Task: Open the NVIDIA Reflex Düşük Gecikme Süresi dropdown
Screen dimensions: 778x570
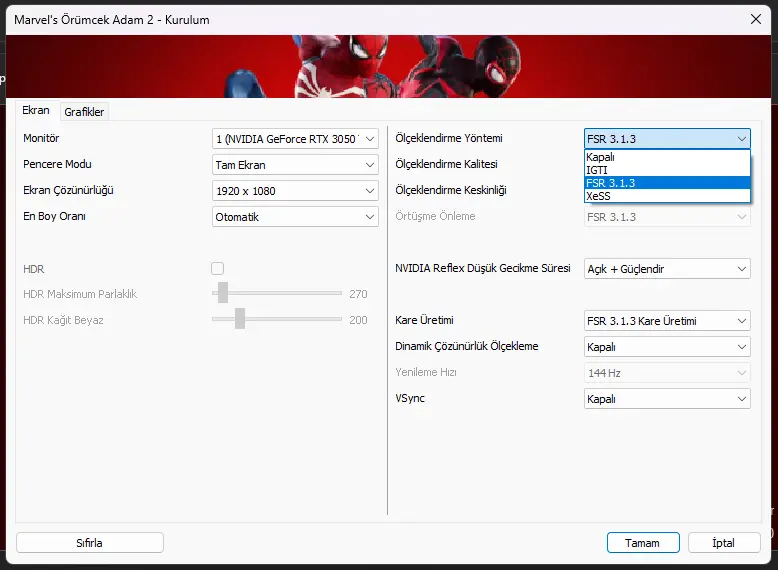Action: click(667, 269)
